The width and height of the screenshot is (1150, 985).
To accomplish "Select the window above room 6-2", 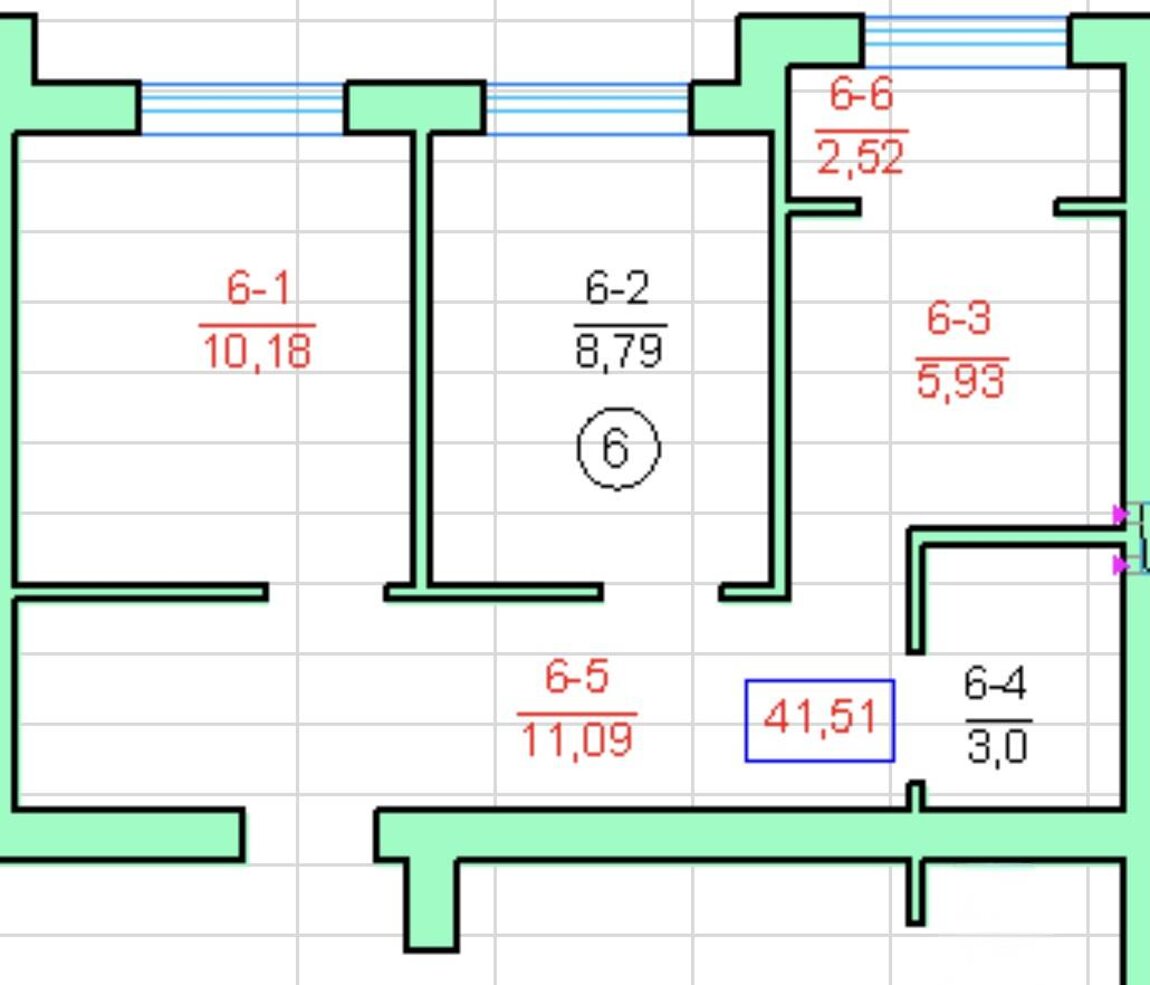I will (587, 108).
